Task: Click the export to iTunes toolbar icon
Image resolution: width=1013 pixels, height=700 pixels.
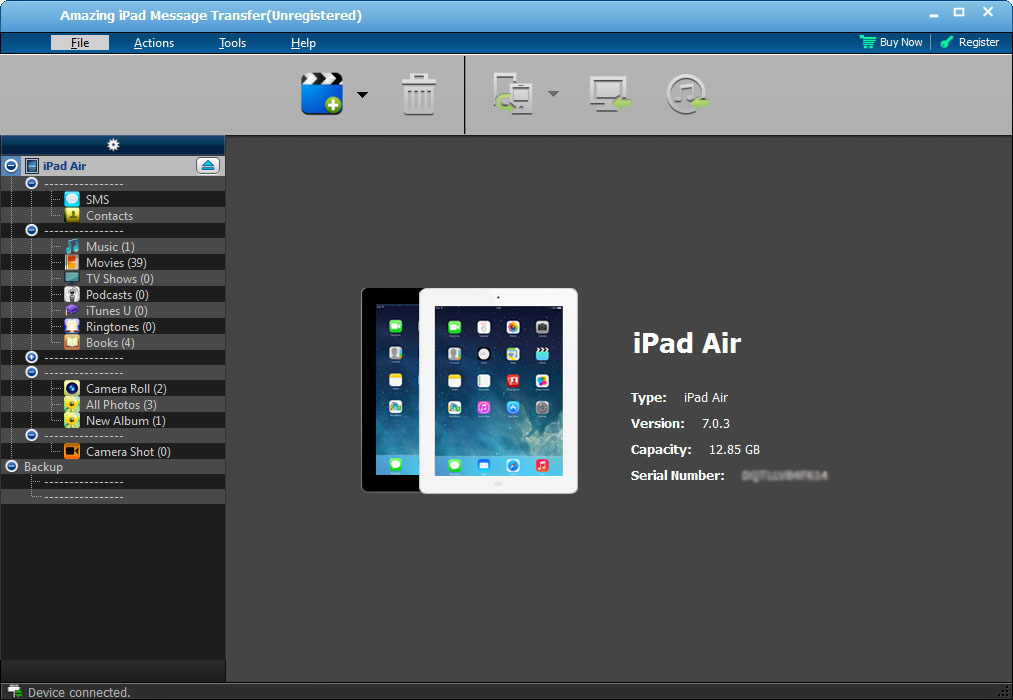Action: pyautogui.click(x=687, y=94)
